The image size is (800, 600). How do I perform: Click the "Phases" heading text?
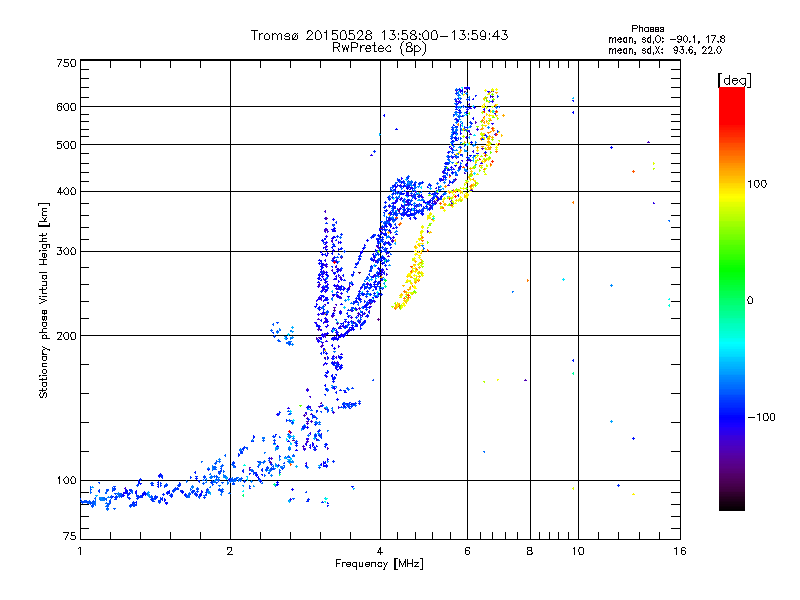coord(647,29)
